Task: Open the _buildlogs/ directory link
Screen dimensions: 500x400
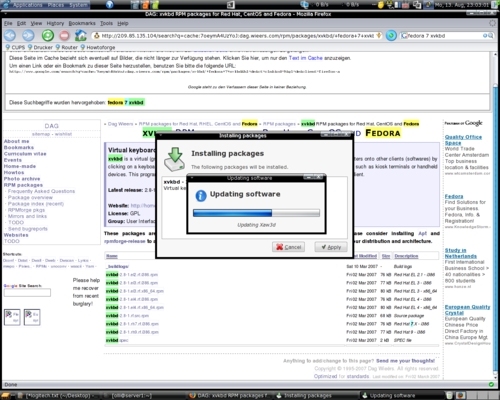Action: coord(117,266)
